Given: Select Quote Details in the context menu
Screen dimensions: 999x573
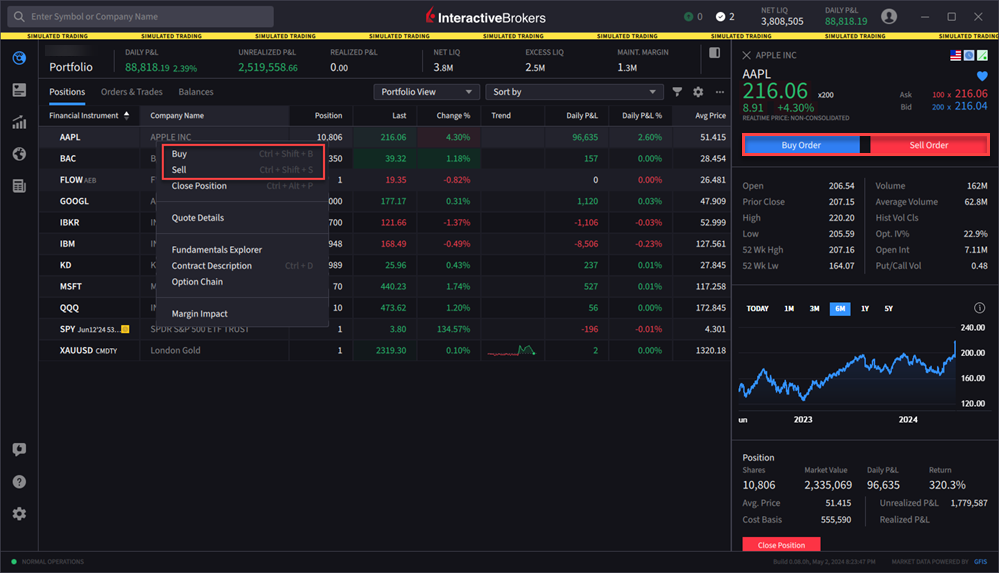Looking at the screenshot, I should click(242, 217).
